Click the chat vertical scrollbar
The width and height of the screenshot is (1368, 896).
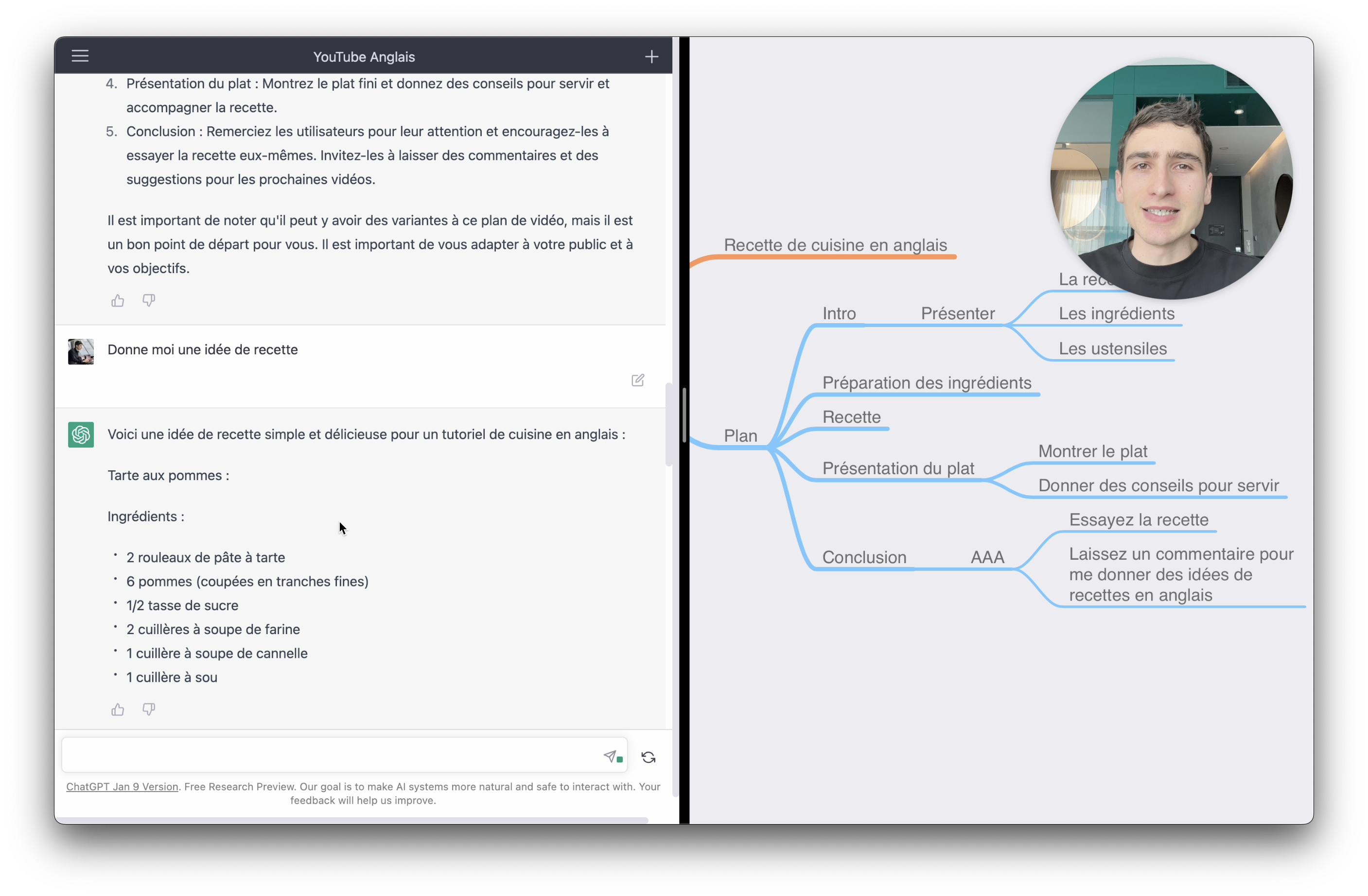[x=668, y=424]
